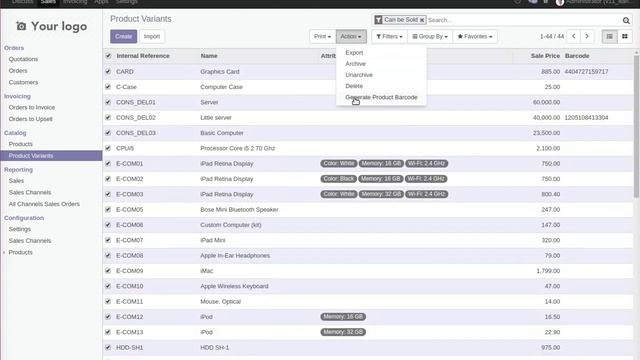Viewport: 640px width, 360px height.
Task: Sort by Sale Price column header
Action: (x=545, y=56)
